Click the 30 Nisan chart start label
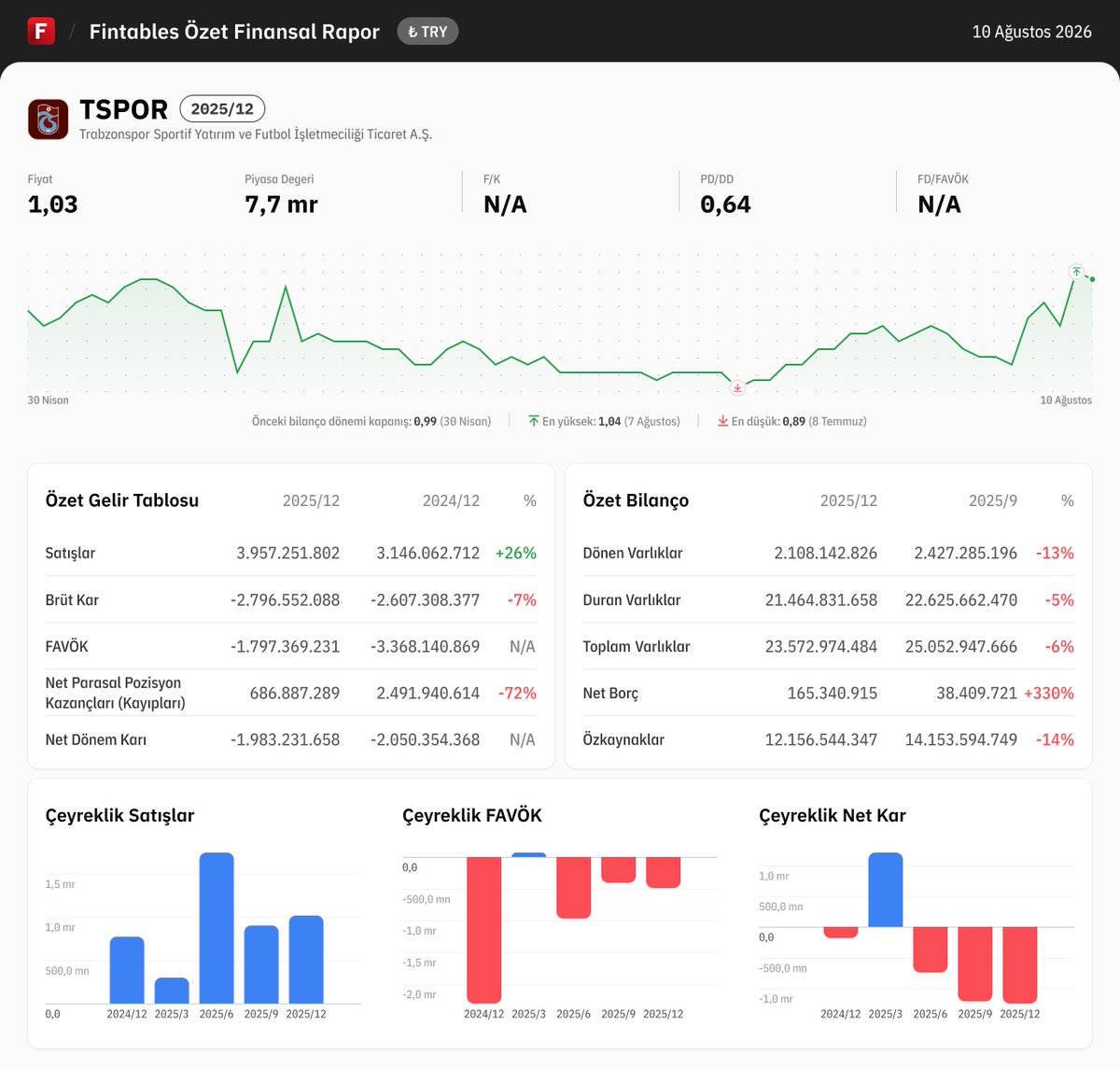 click(48, 401)
